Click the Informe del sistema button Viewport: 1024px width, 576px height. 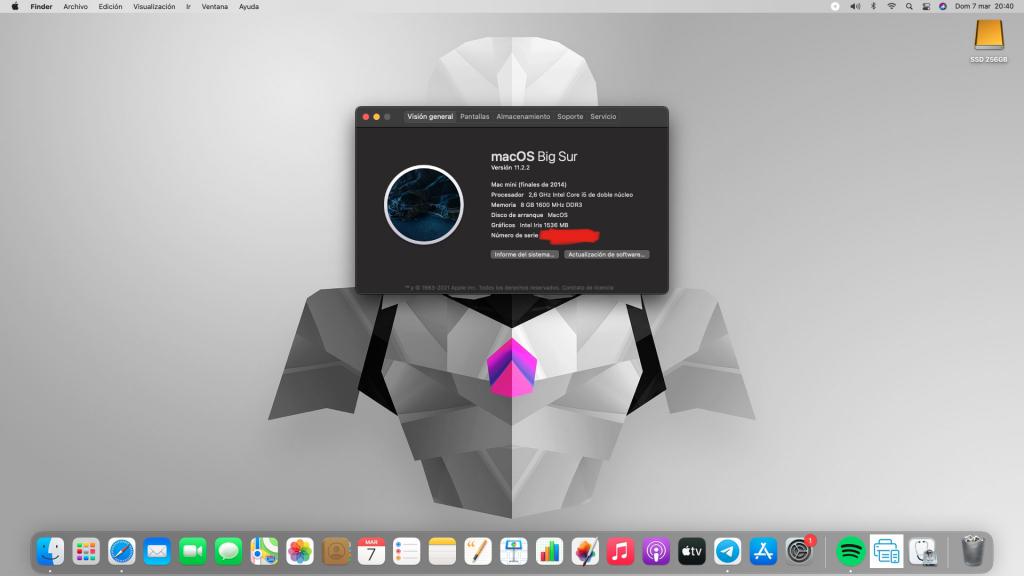(524, 255)
